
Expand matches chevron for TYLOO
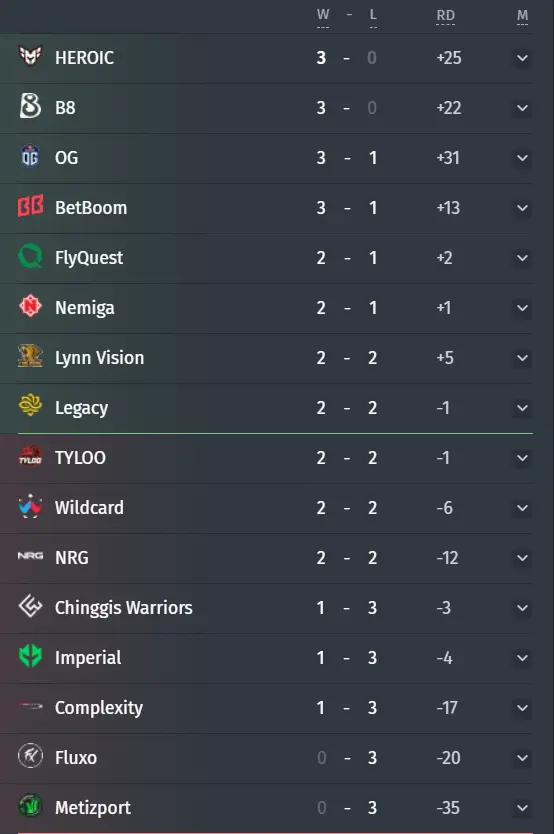coord(523,458)
